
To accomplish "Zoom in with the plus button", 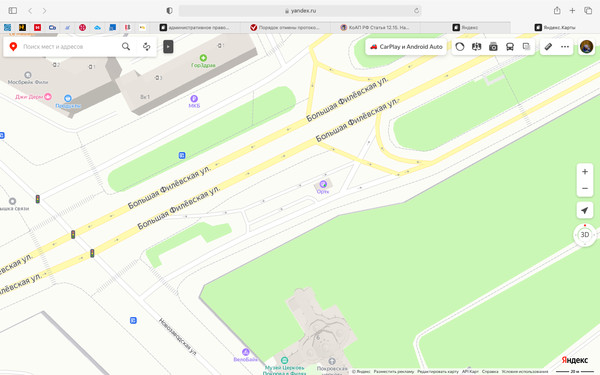I will click(x=585, y=172).
